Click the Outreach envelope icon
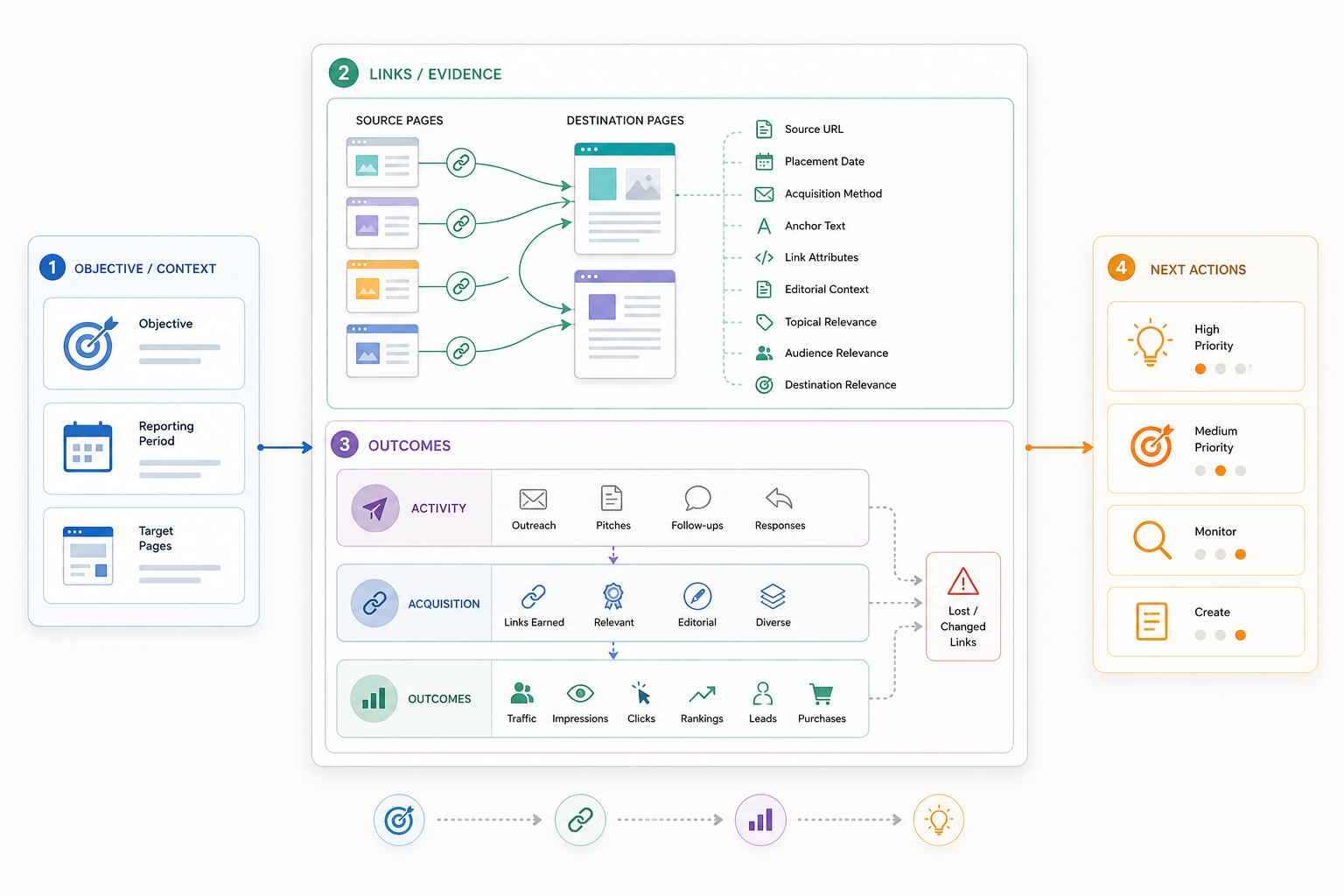 pyautogui.click(x=533, y=499)
